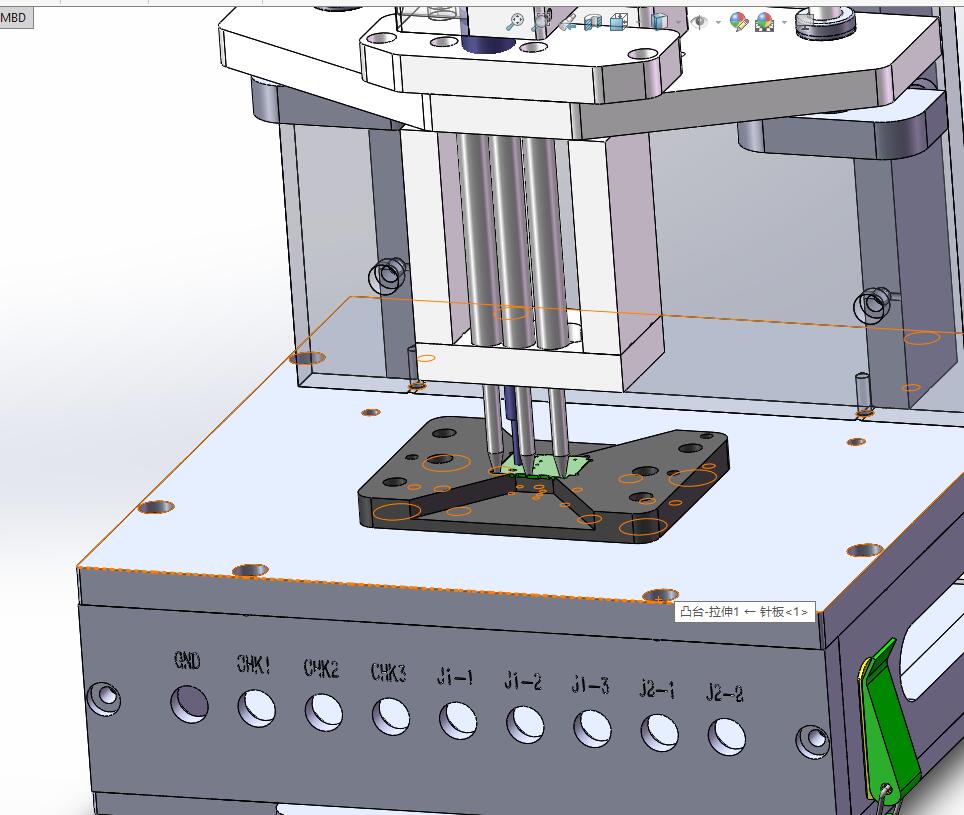Image resolution: width=964 pixels, height=815 pixels.
Task: Select the hole under the J1-1 label
Action: (x=458, y=720)
